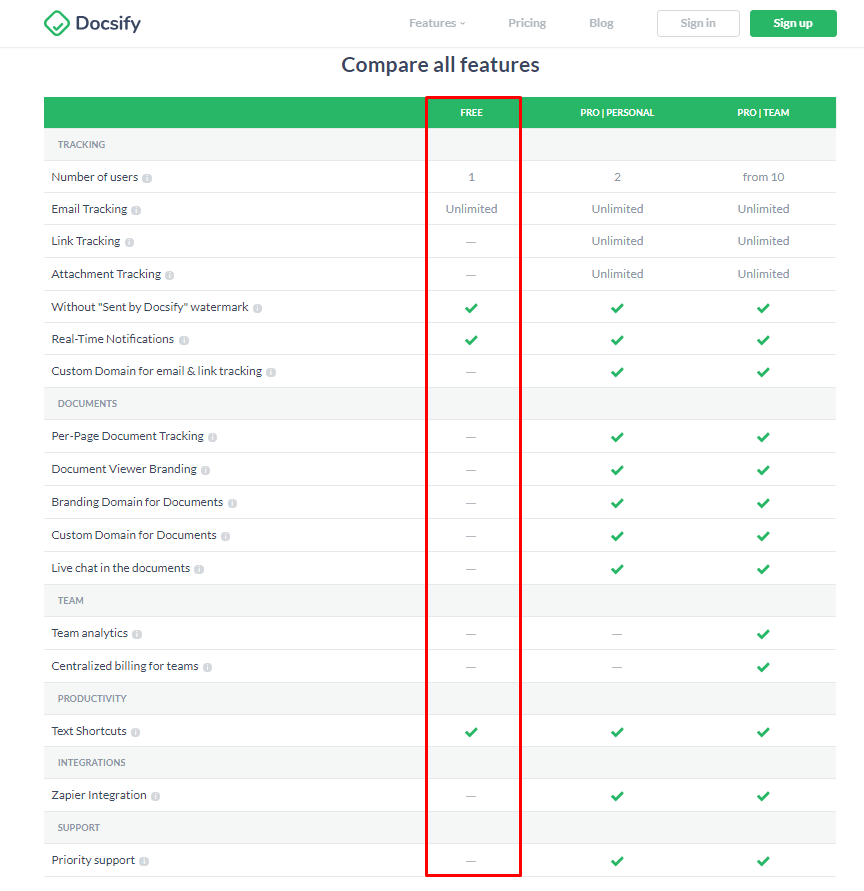Click Free plan checkmark for Text Shortcuts
Viewport: 864px width, 891px height.
471,732
